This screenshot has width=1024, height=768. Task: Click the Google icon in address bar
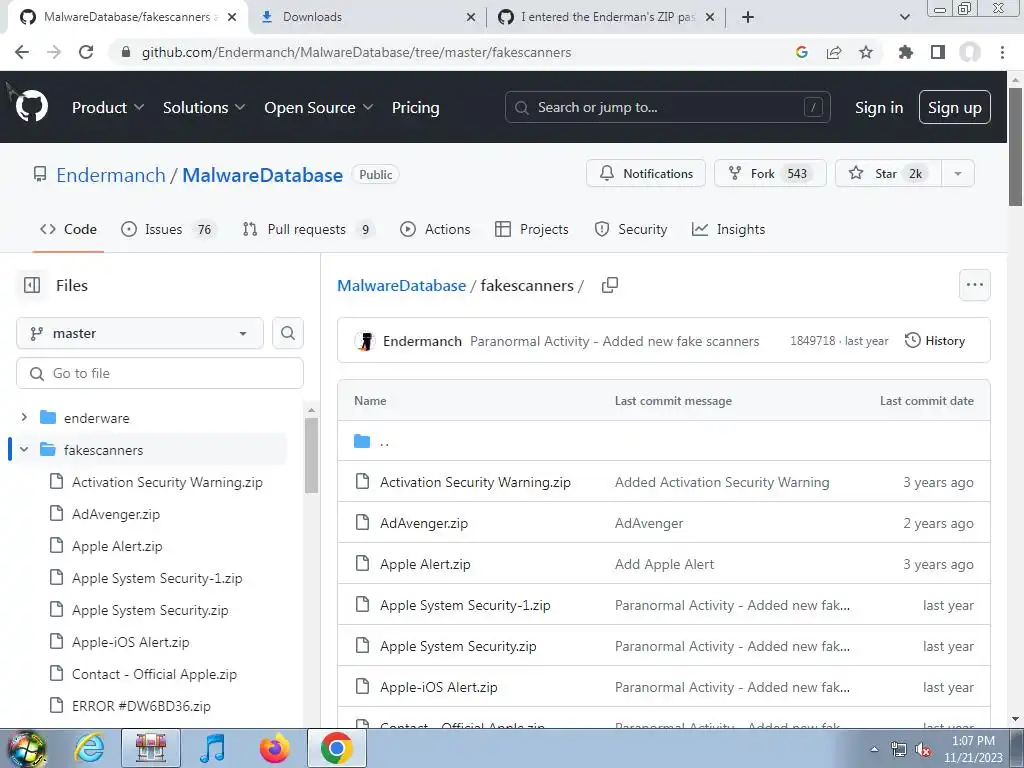[x=802, y=52]
